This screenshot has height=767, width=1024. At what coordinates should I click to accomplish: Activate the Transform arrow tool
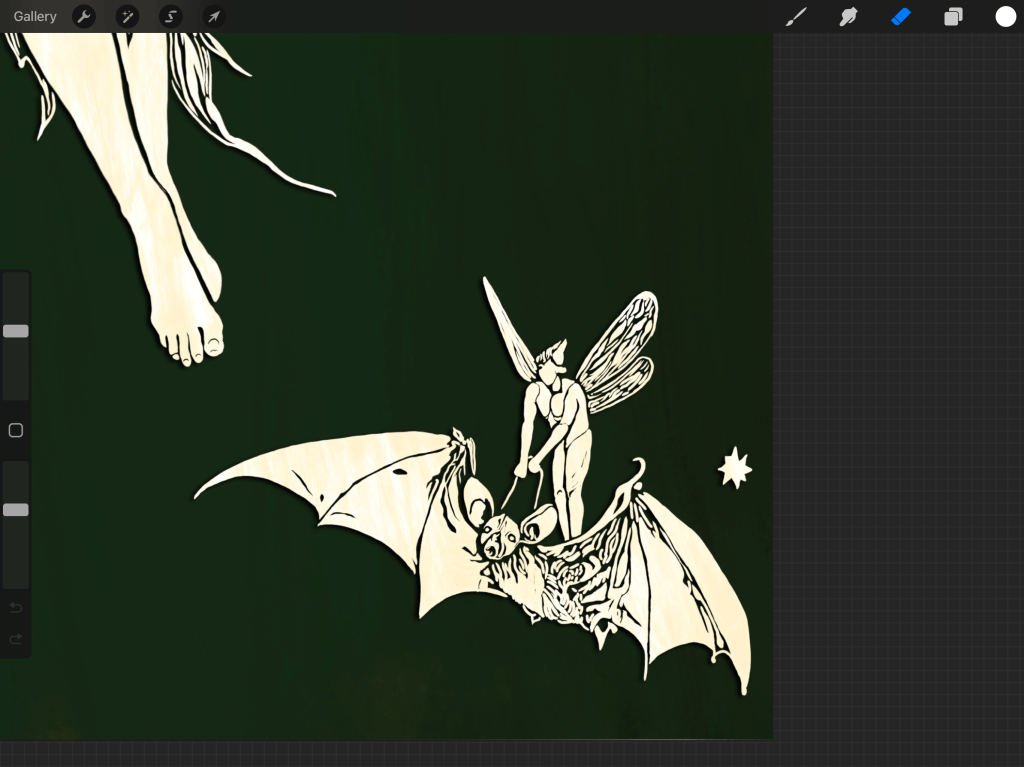tap(213, 17)
